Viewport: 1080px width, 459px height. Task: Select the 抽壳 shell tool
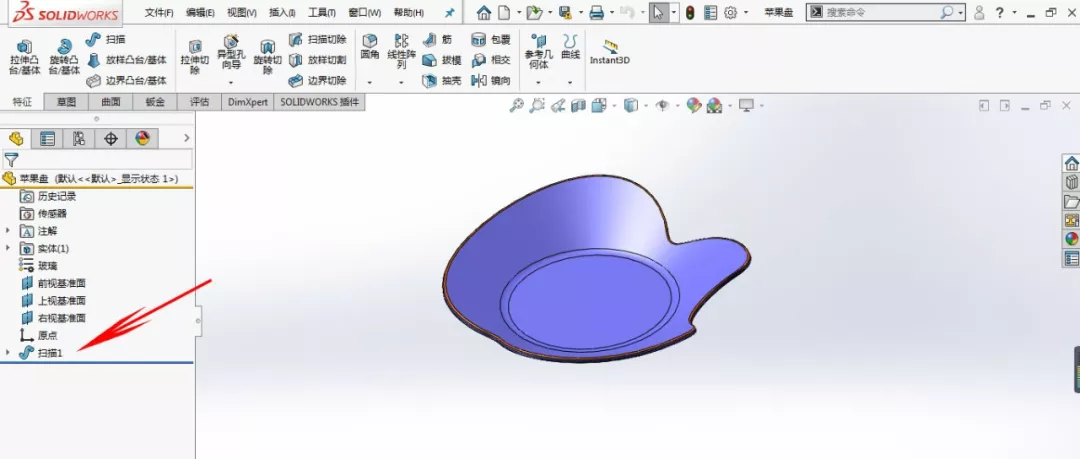[442, 81]
